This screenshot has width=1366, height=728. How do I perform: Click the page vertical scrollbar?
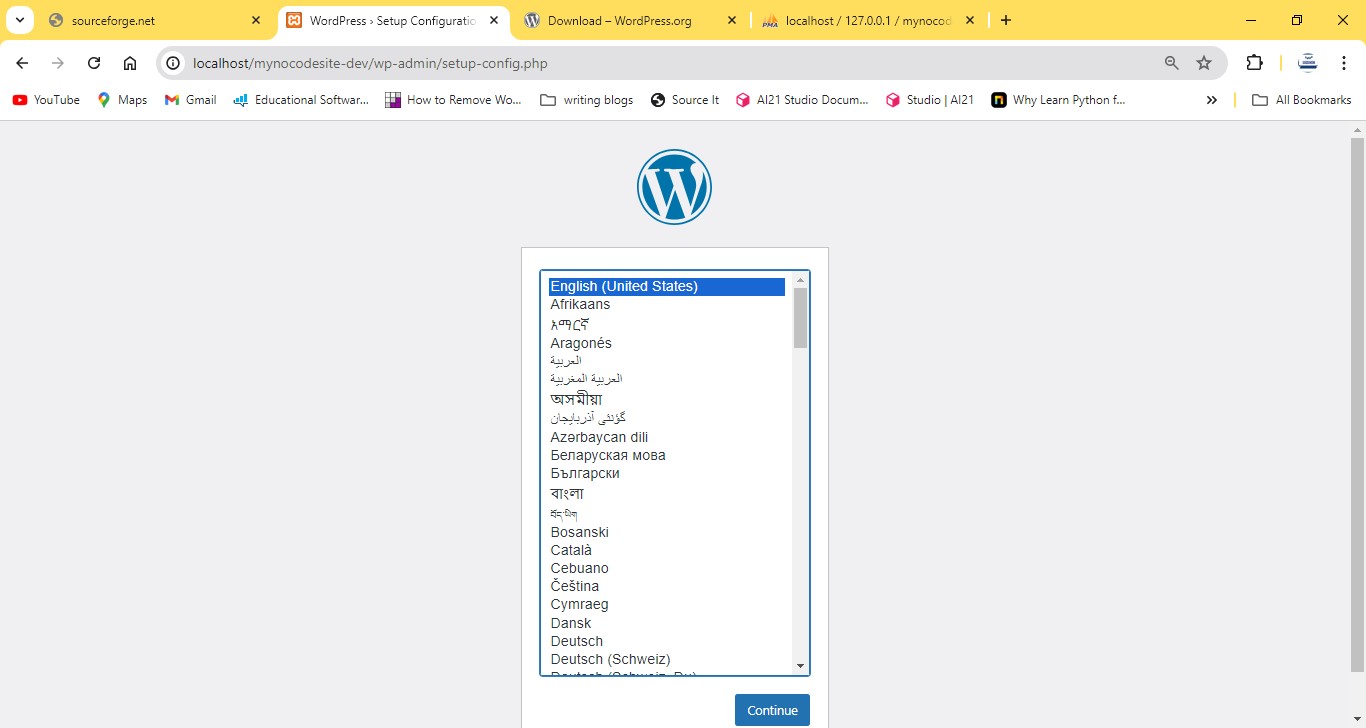(1357, 405)
